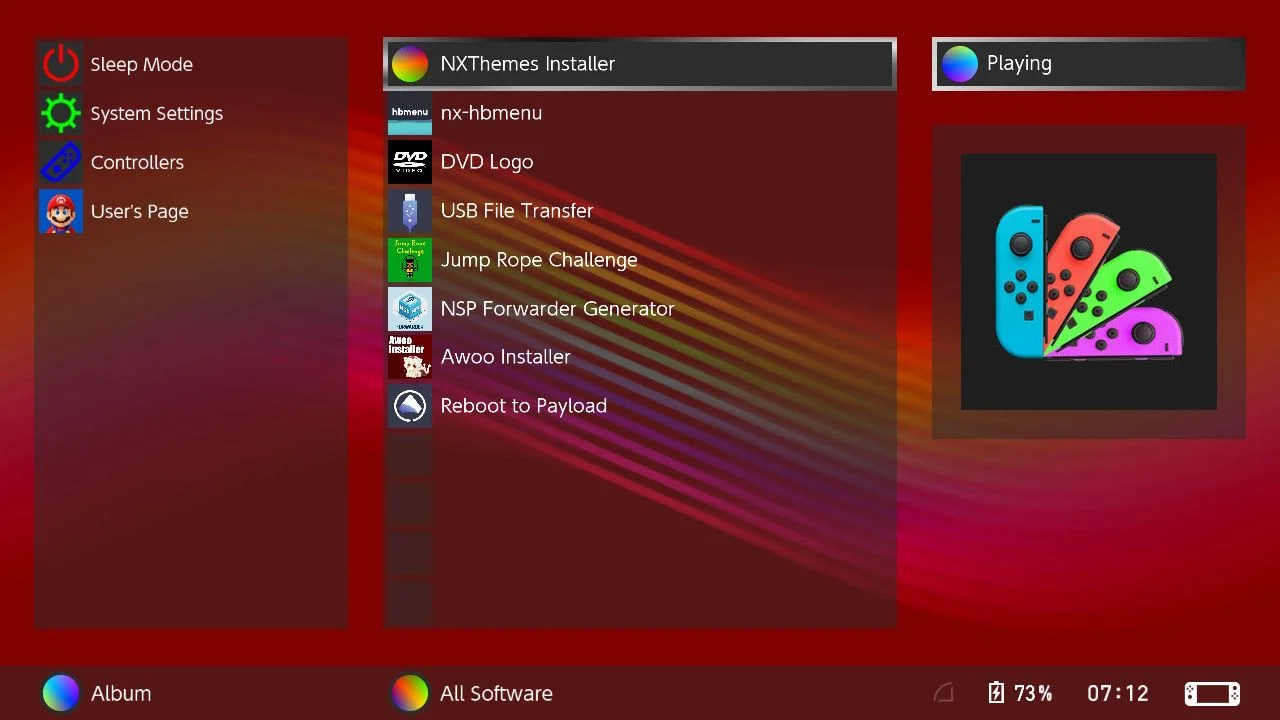Image resolution: width=1280 pixels, height=720 pixels.
Task: Click the DVD Logo title text
Action: (x=487, y=162)
